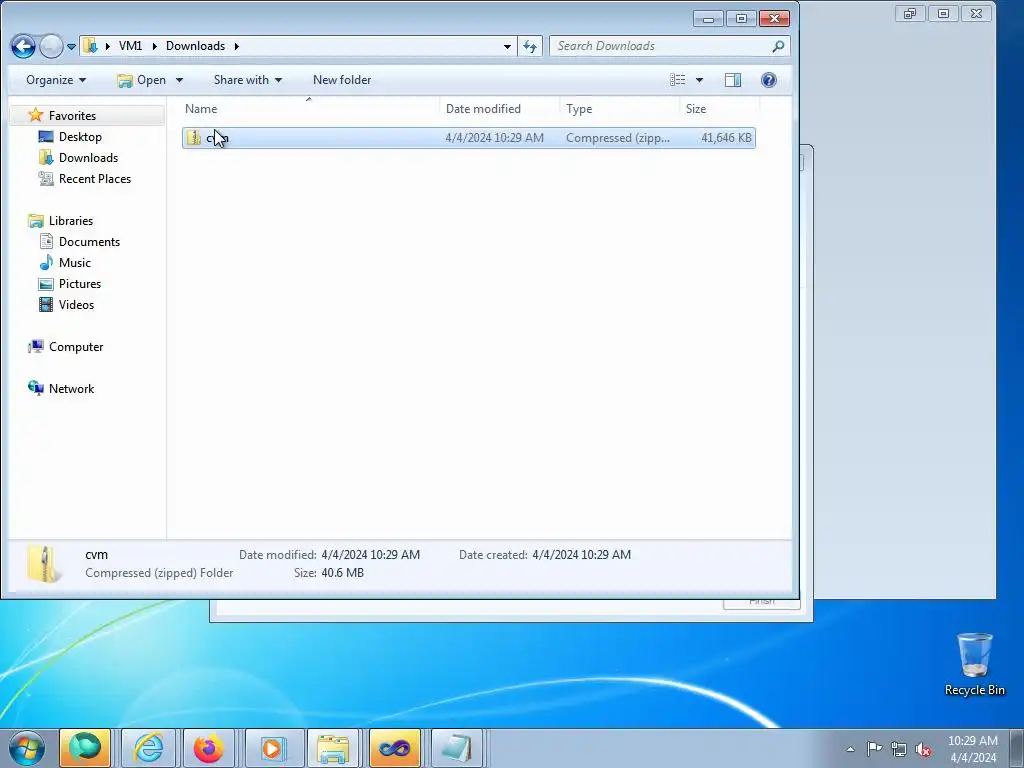Click the Open toolbar button

point(142,80)
